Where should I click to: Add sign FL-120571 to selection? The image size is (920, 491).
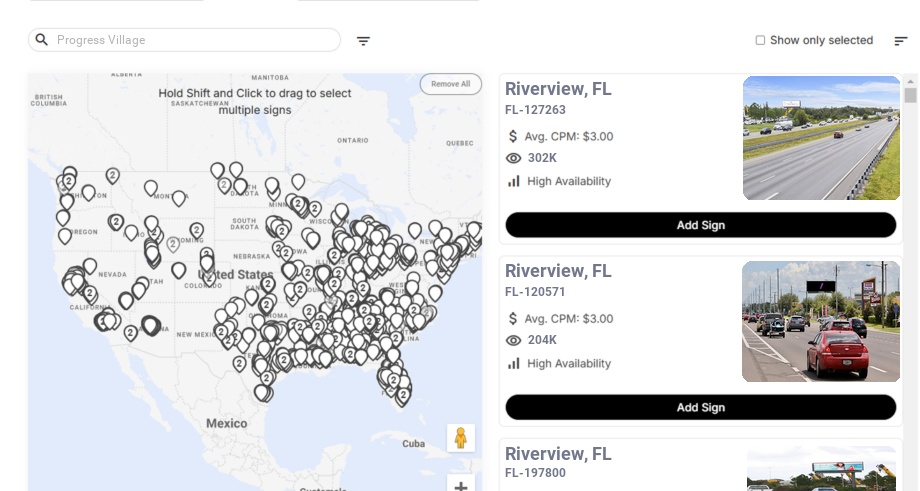point(700,407)
